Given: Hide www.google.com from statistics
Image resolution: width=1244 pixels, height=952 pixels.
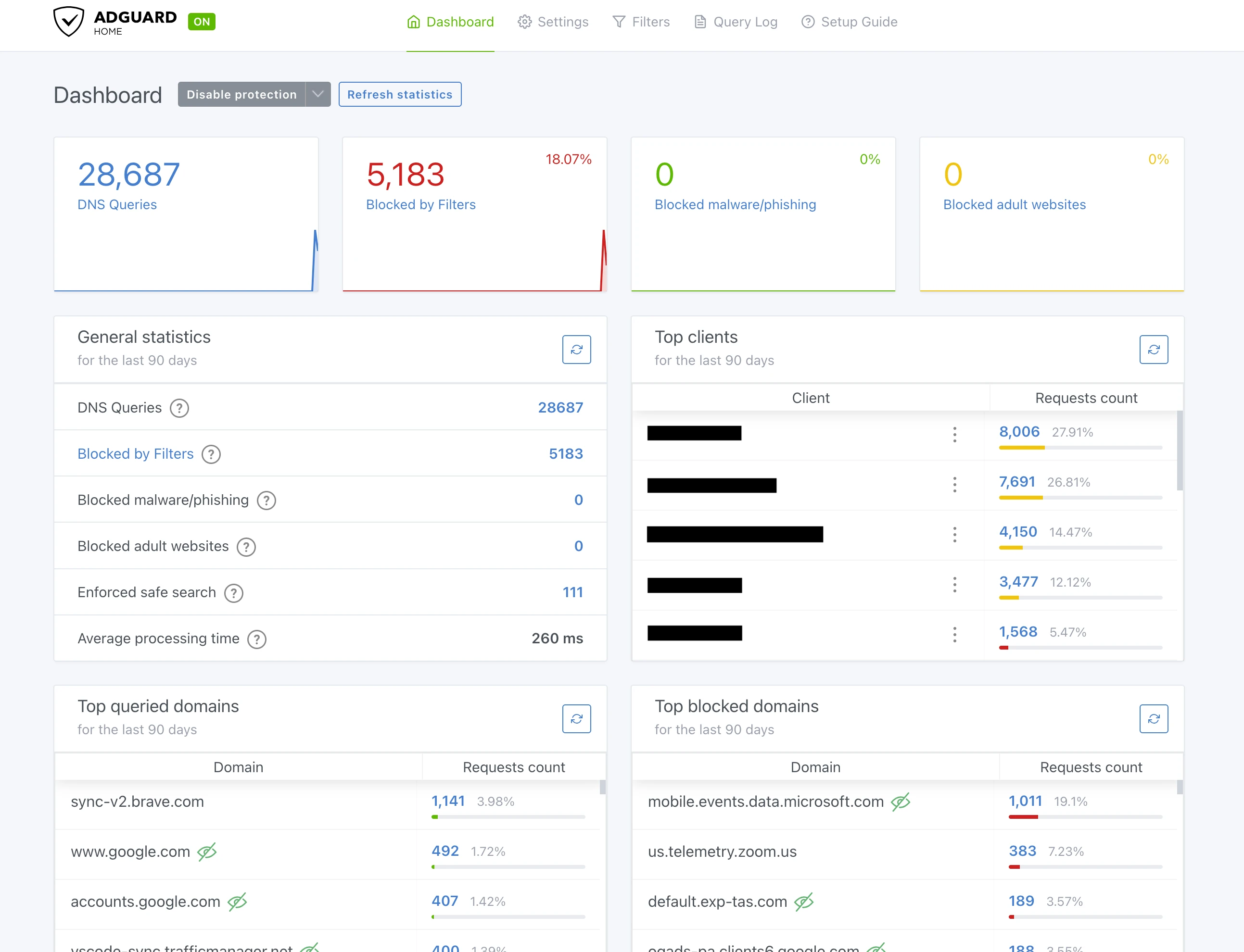Looking at the screenshot, I should click(x=207, y=851).
